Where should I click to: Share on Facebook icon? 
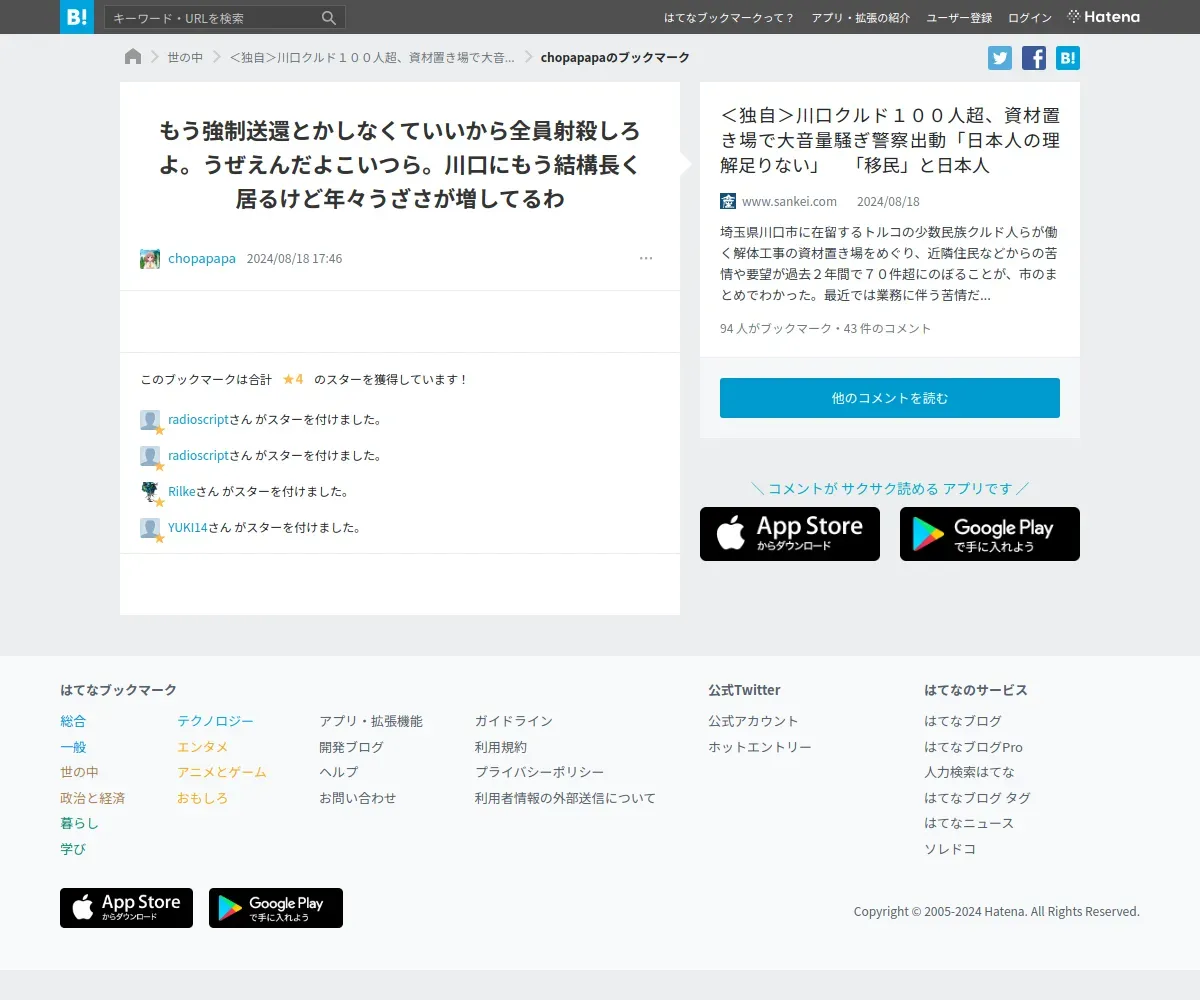point(1034,58)
